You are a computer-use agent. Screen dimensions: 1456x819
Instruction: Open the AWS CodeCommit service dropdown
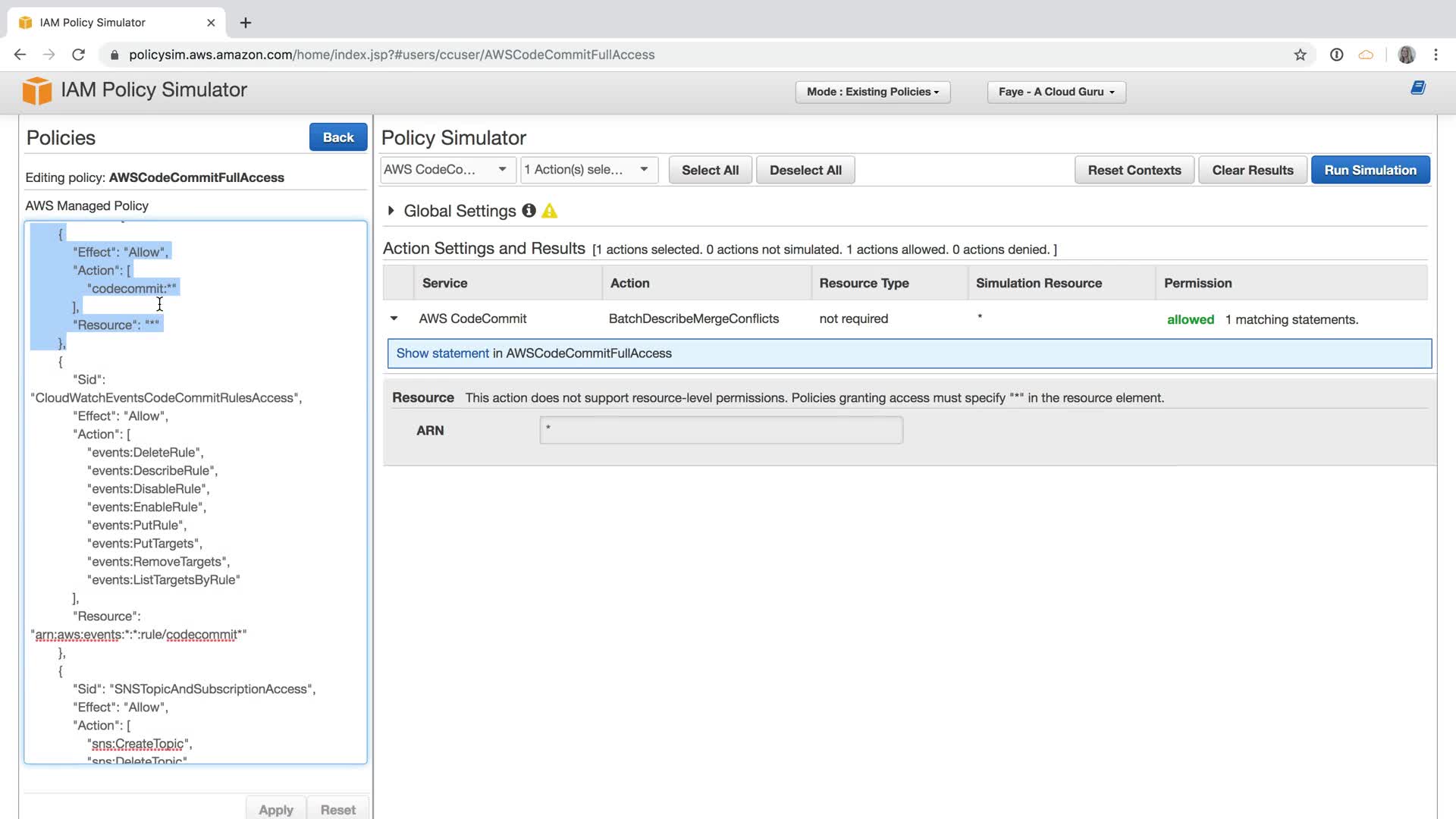click(447, 170)
